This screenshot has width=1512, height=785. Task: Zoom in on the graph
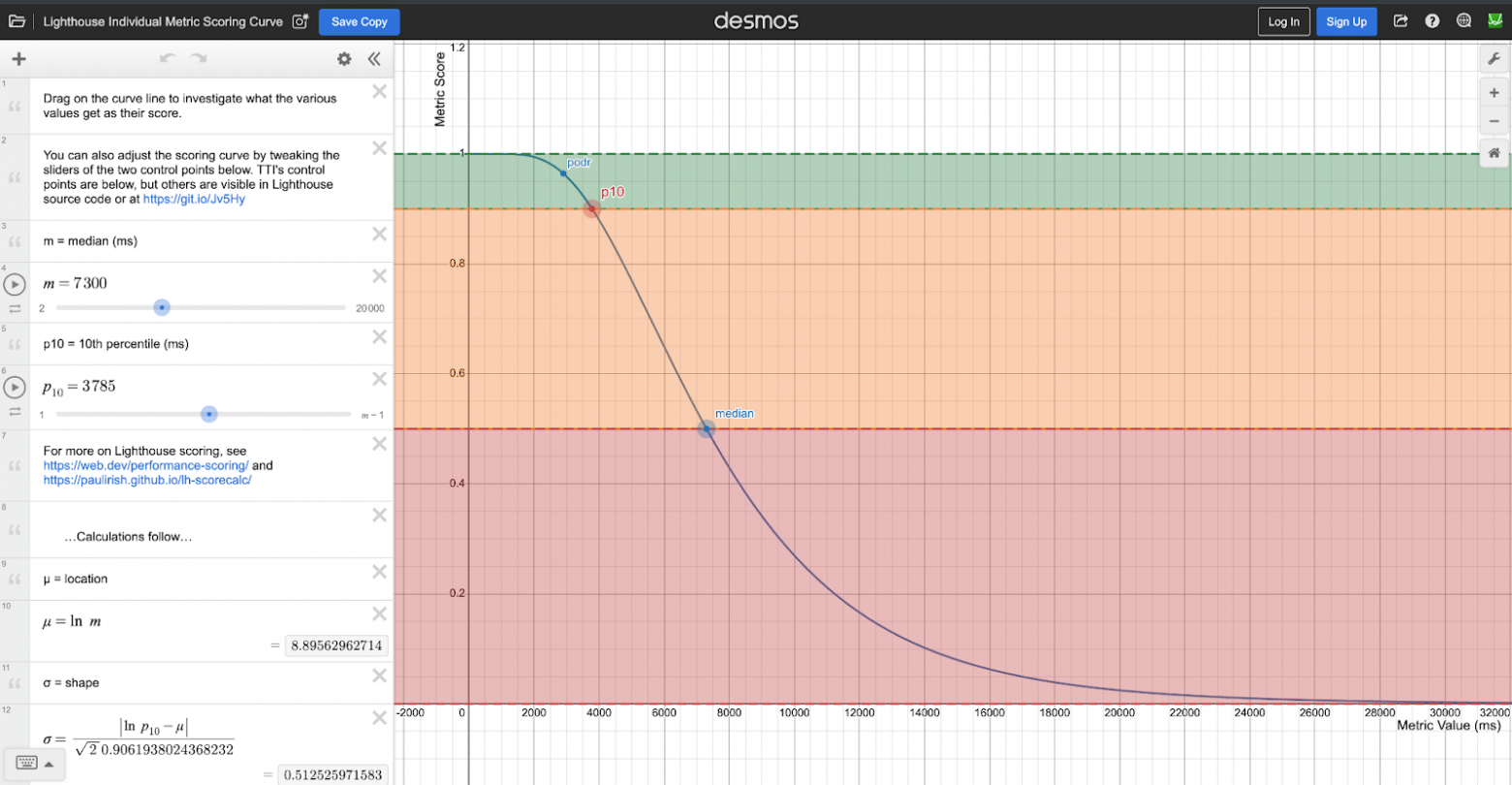click(1495, 94)
